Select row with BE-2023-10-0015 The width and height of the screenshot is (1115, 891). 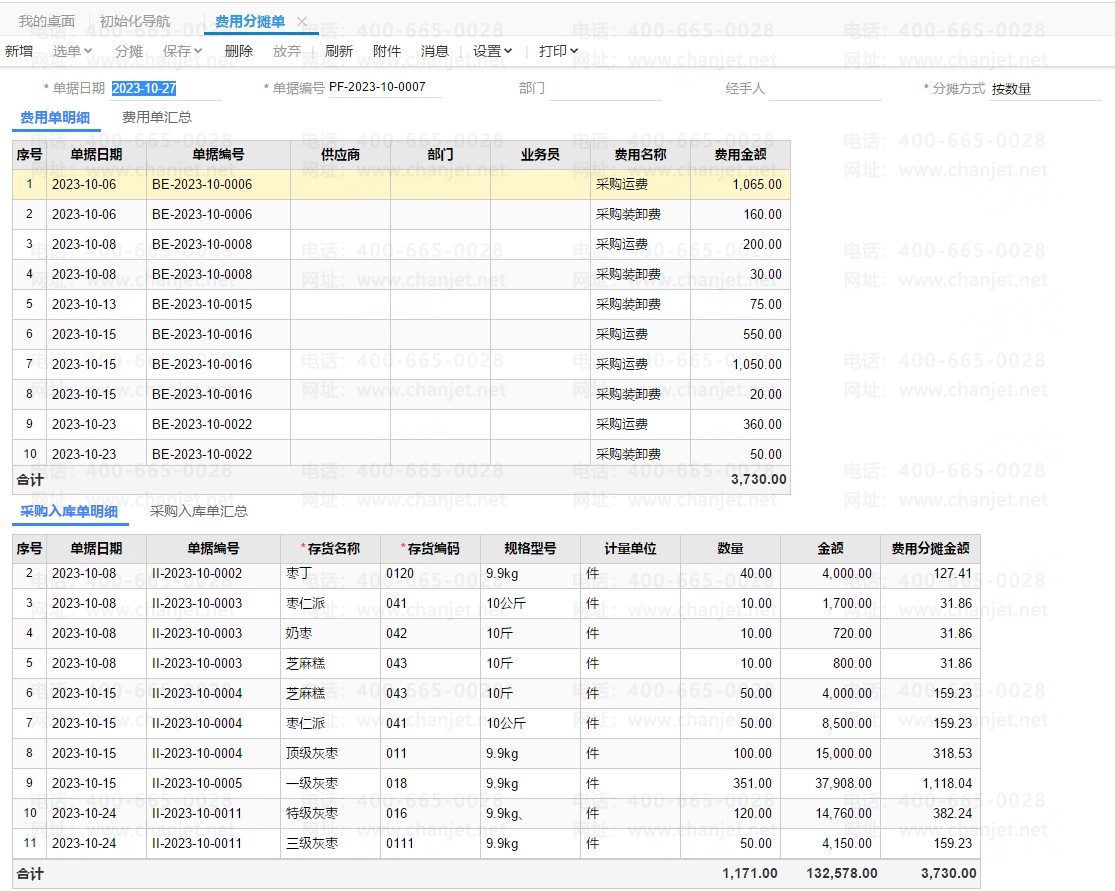(x=202, y=304)
